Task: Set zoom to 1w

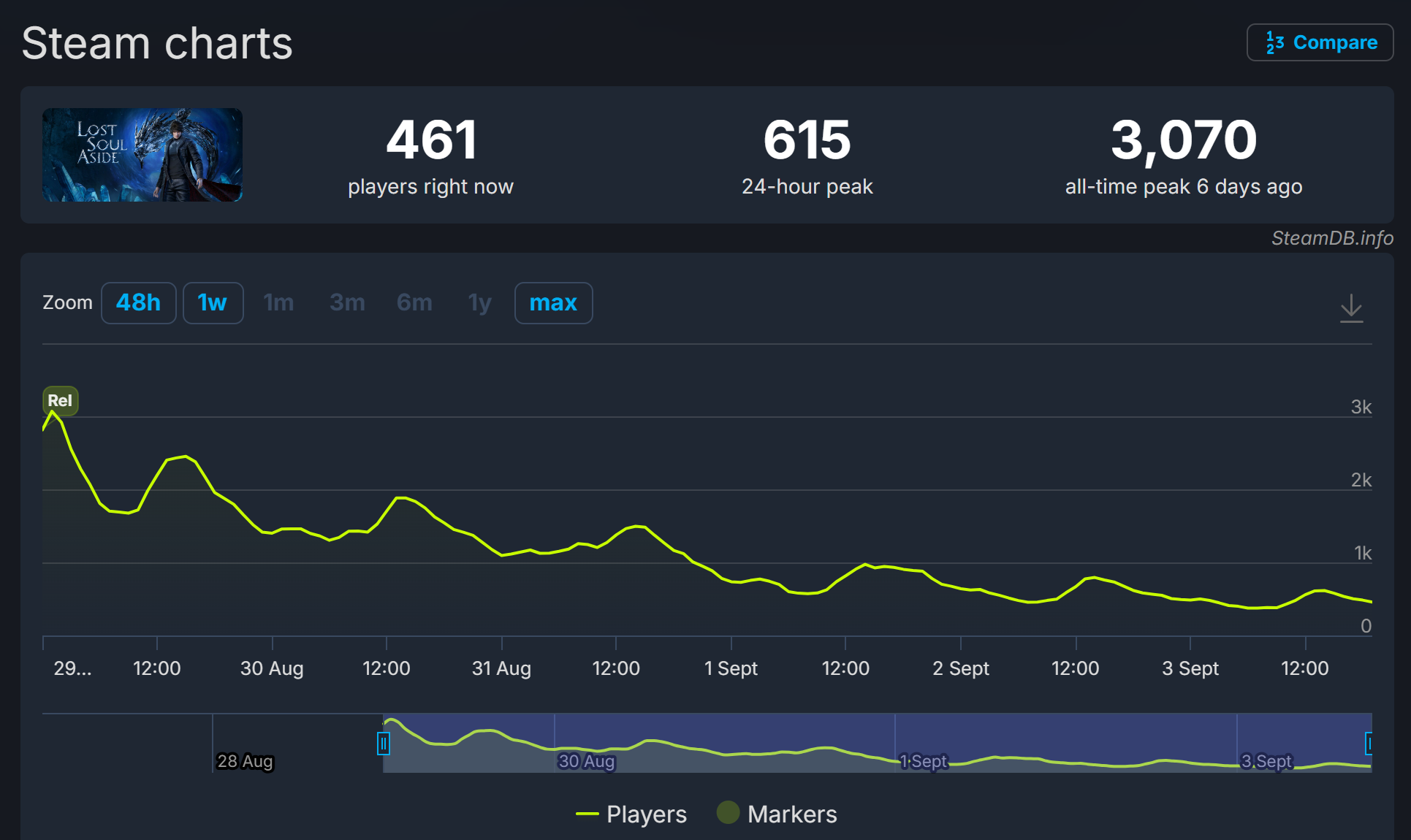Action: pyautogui.click(x=212, y=302)
